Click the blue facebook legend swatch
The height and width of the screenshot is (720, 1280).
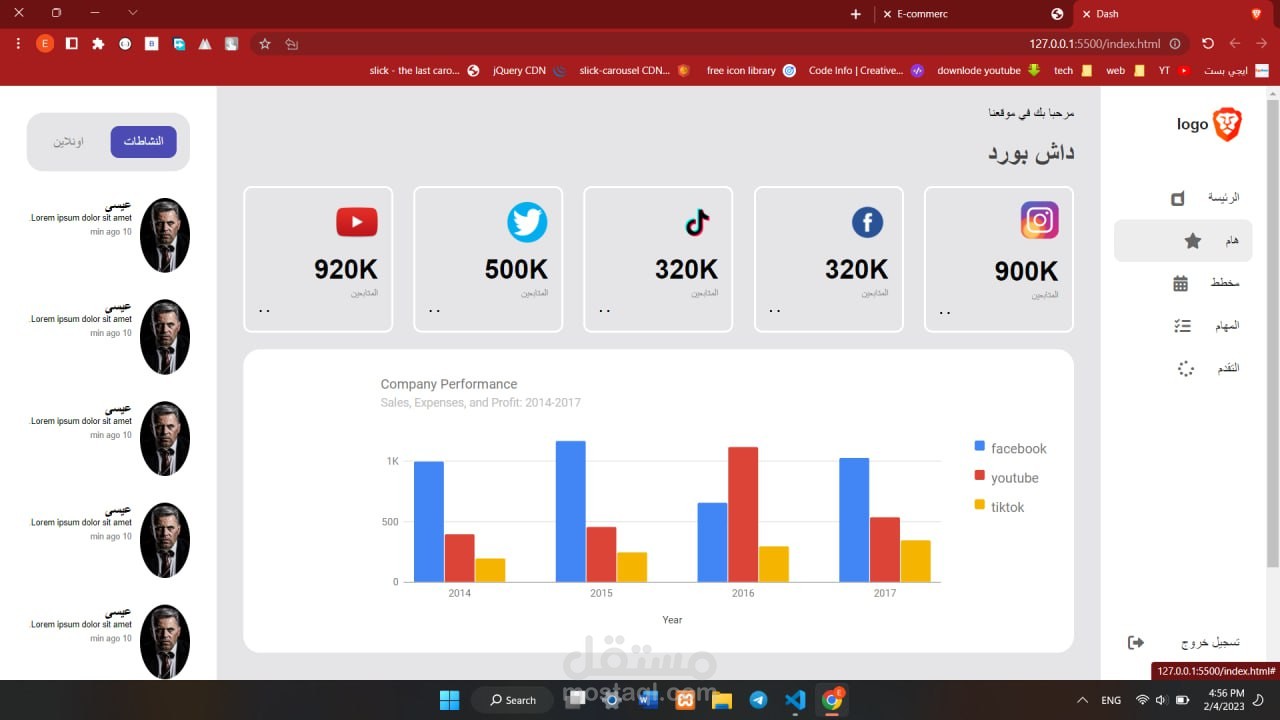[x=980, y=446]
